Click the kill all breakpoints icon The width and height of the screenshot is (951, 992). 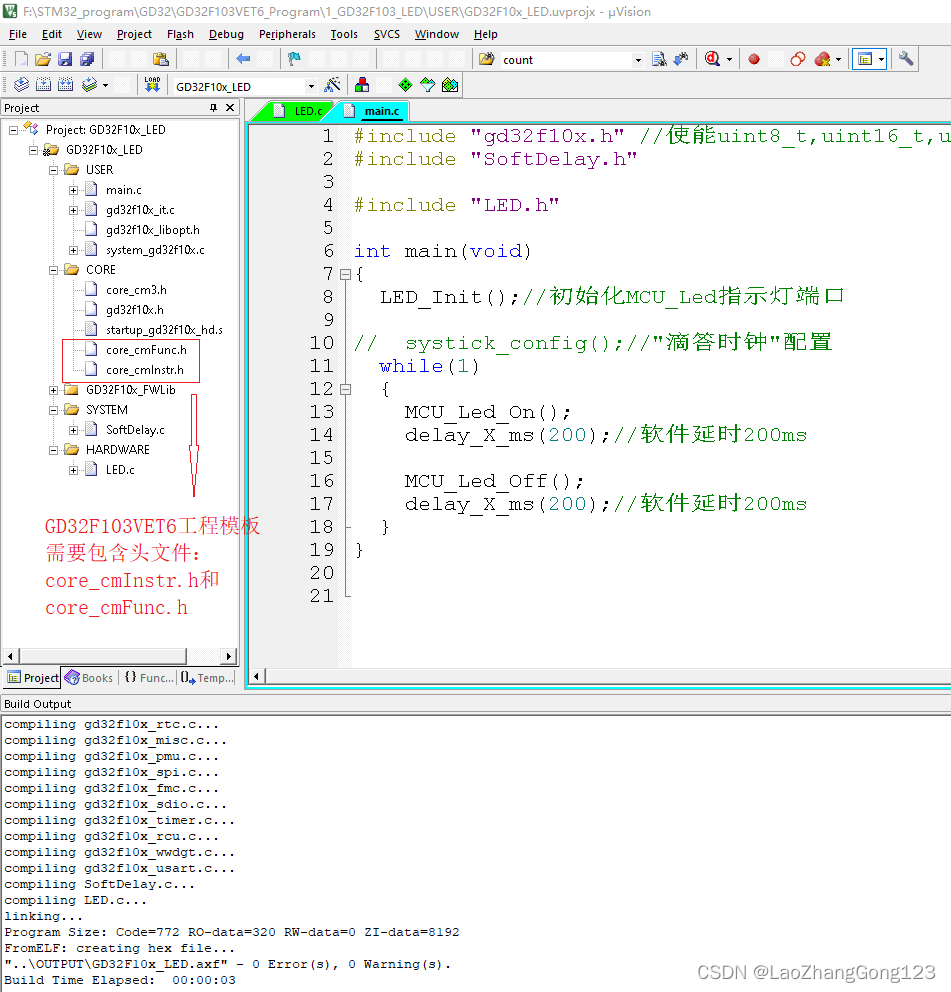coord(822,59)
